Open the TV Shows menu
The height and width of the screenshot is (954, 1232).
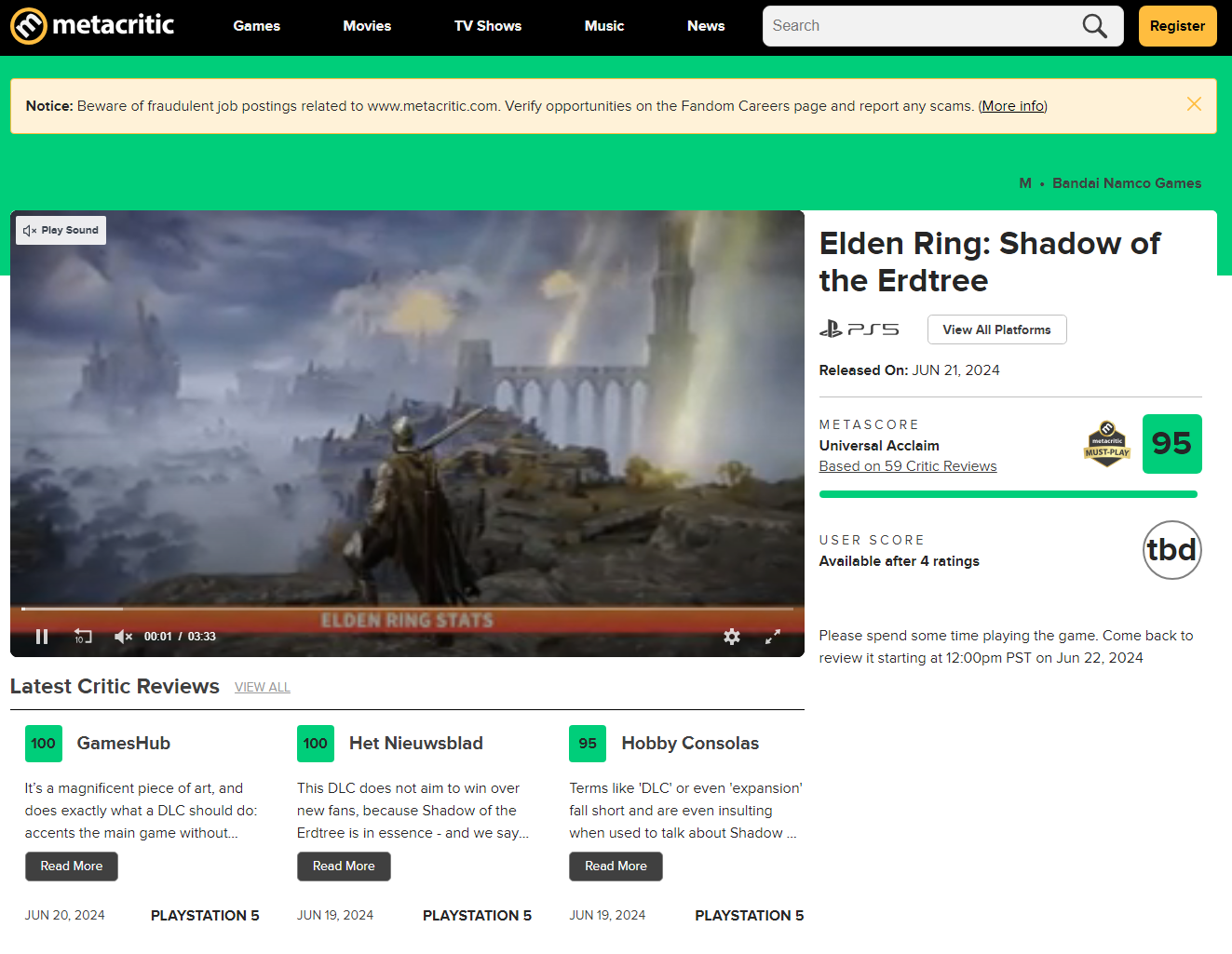click(488, 26)
